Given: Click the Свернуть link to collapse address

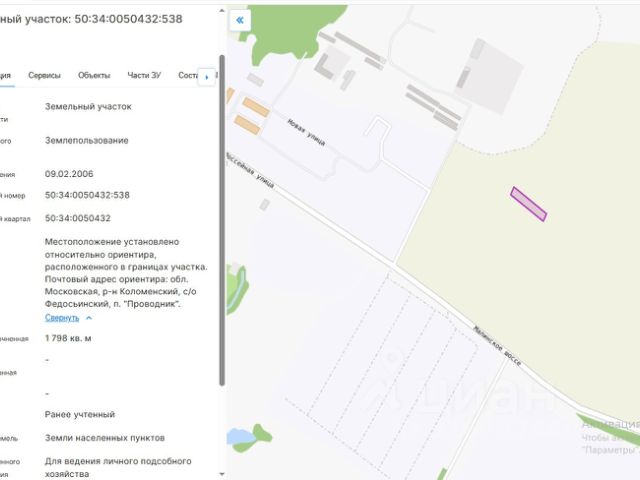Looking at the screenshot, I should click(x=62, y=318).
